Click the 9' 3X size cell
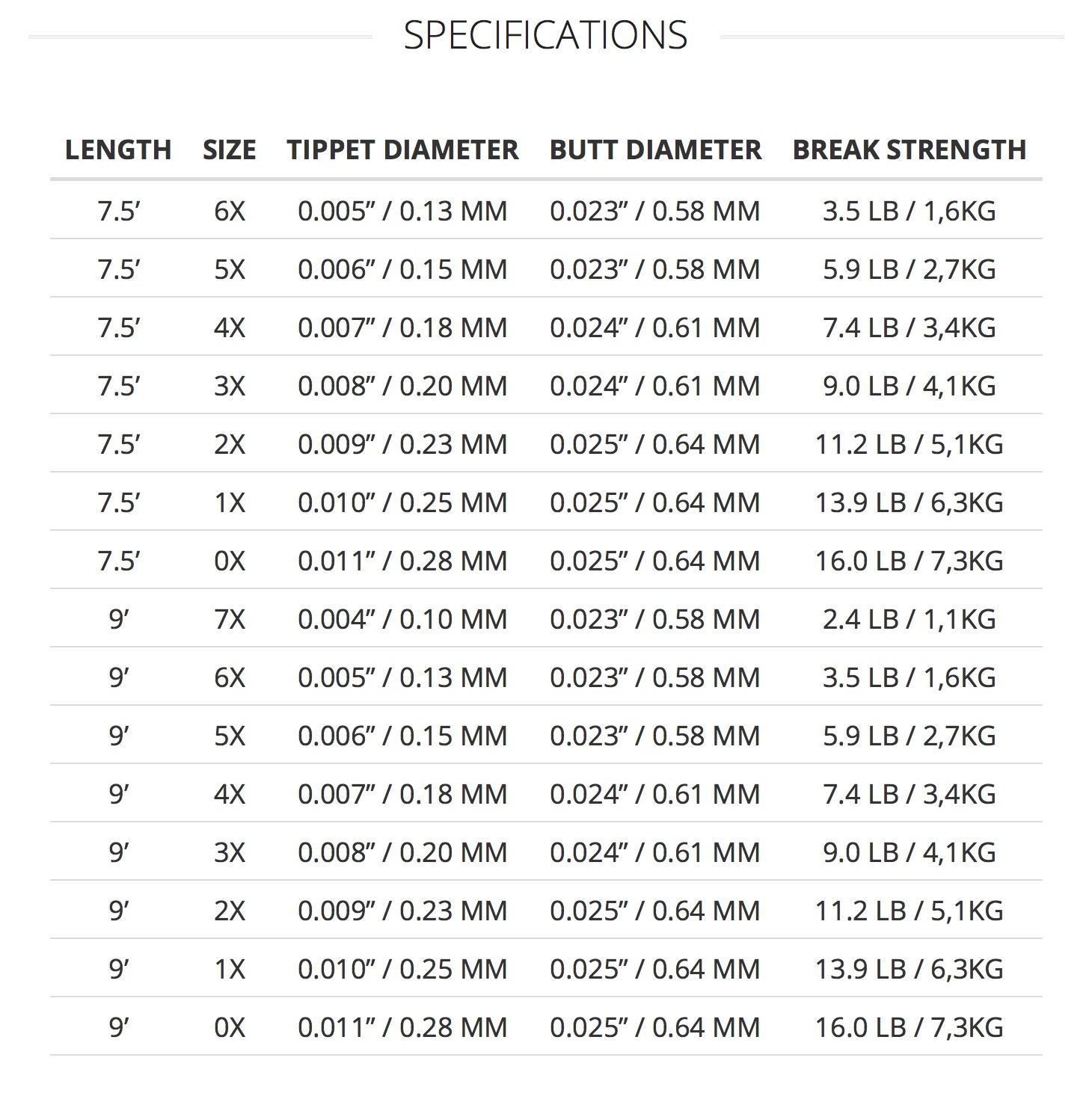The image size is (1092, 1102). [230, 852]
